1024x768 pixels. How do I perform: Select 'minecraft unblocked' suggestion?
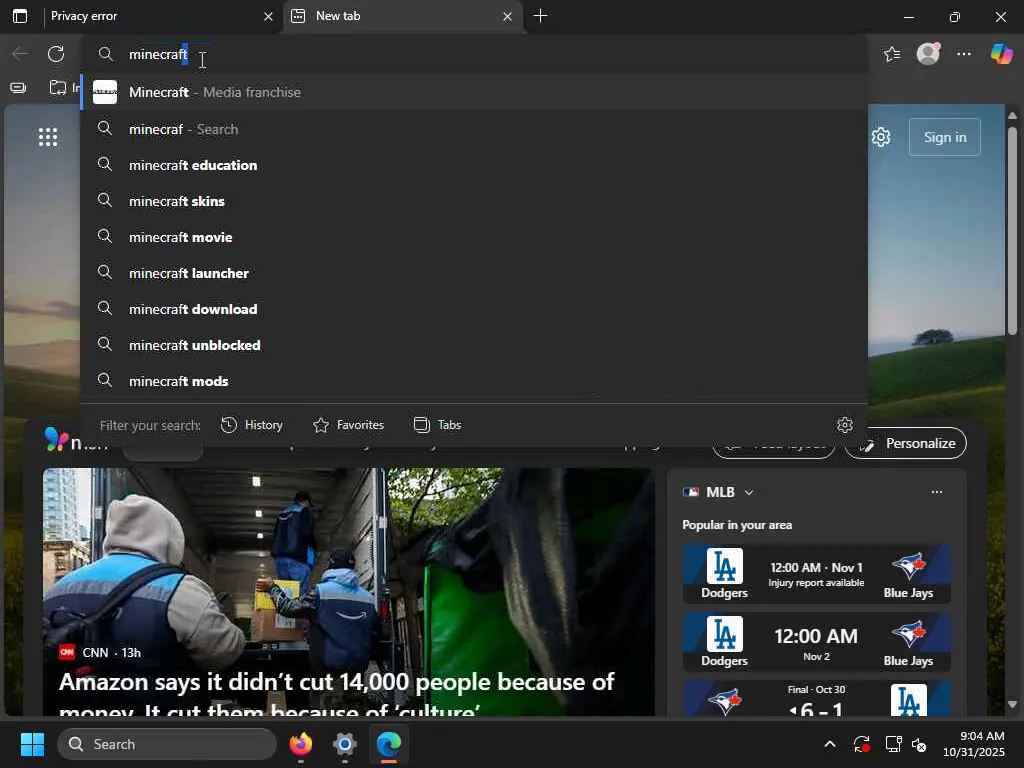coord(474,345)
